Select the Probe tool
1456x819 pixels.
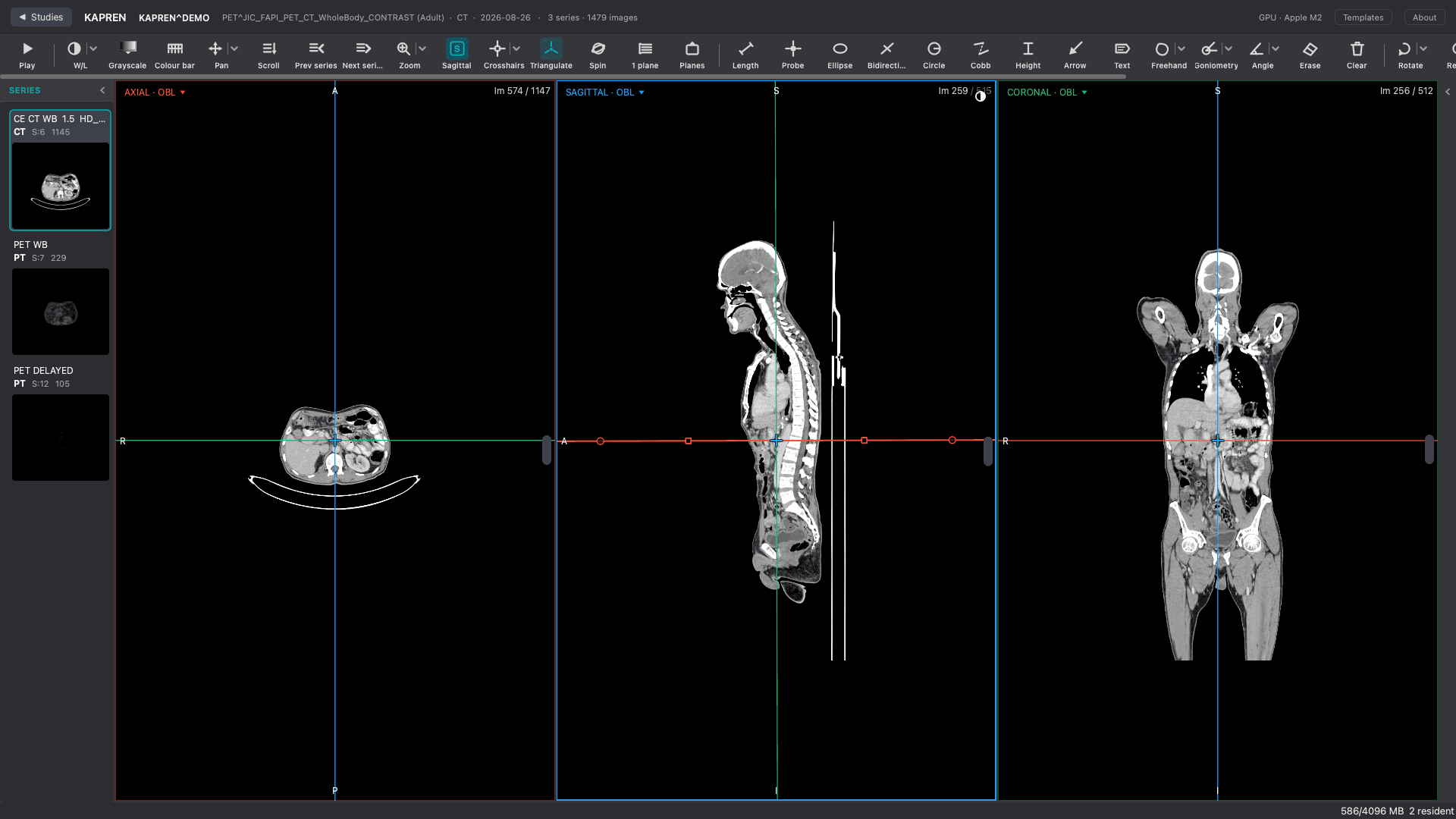pyautogui.click(x=792, y=55)
